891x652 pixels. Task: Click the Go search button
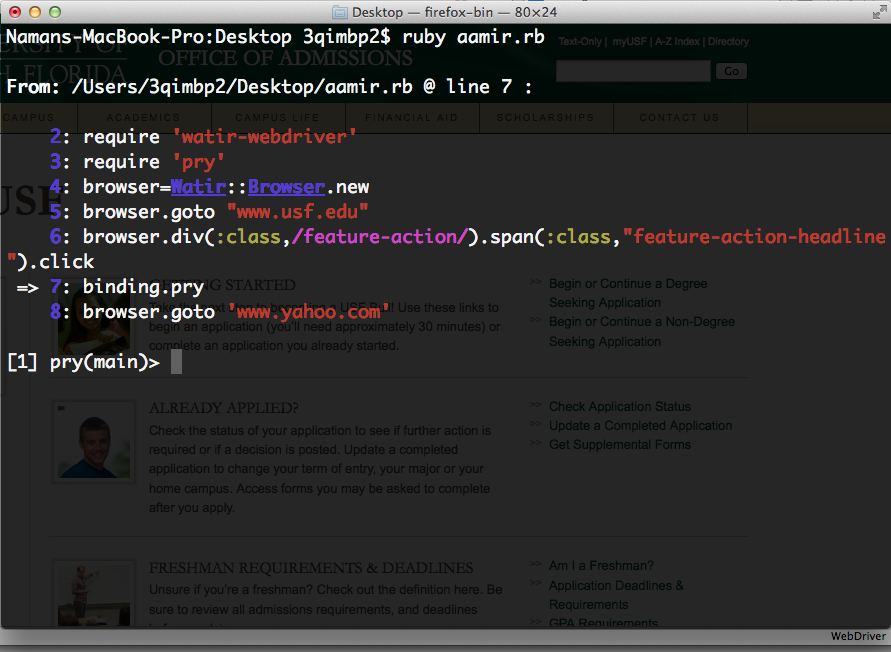731,71
